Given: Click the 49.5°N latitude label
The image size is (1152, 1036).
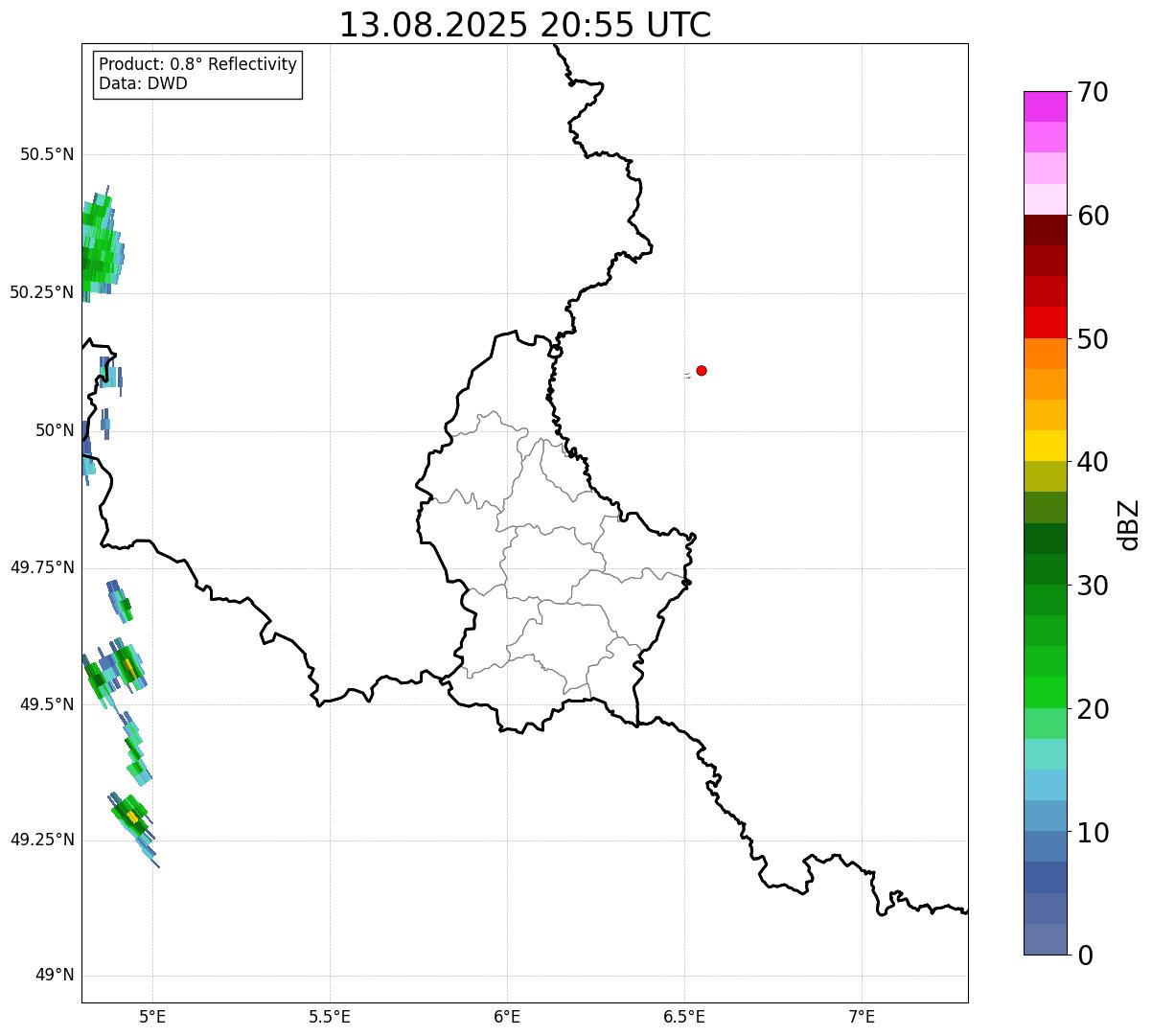Looking at the screenshot, I should tap(47, 704).
